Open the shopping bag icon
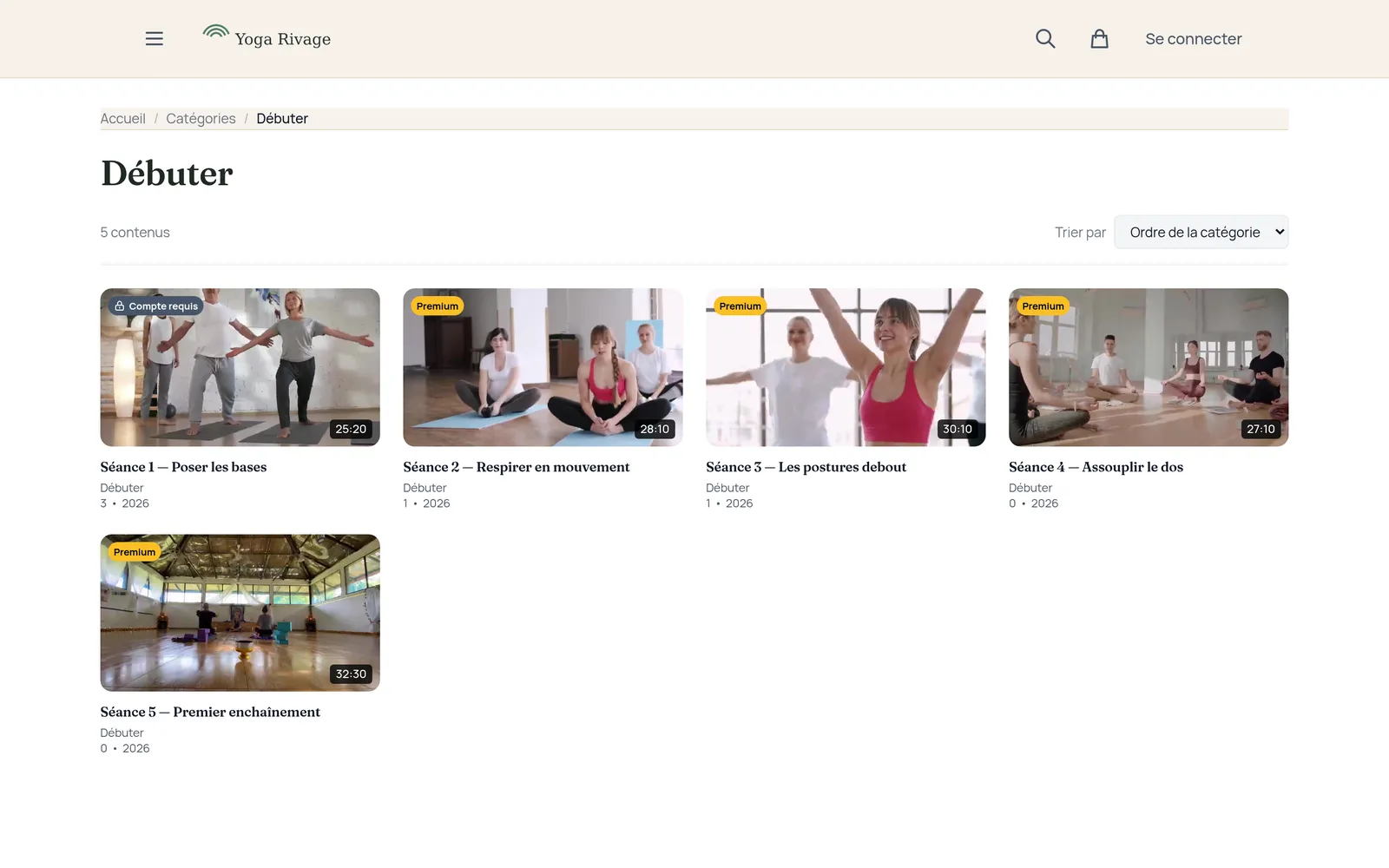Image resolution: width=1389 pixels, height=868 pixels. (x=1099, y=39)
